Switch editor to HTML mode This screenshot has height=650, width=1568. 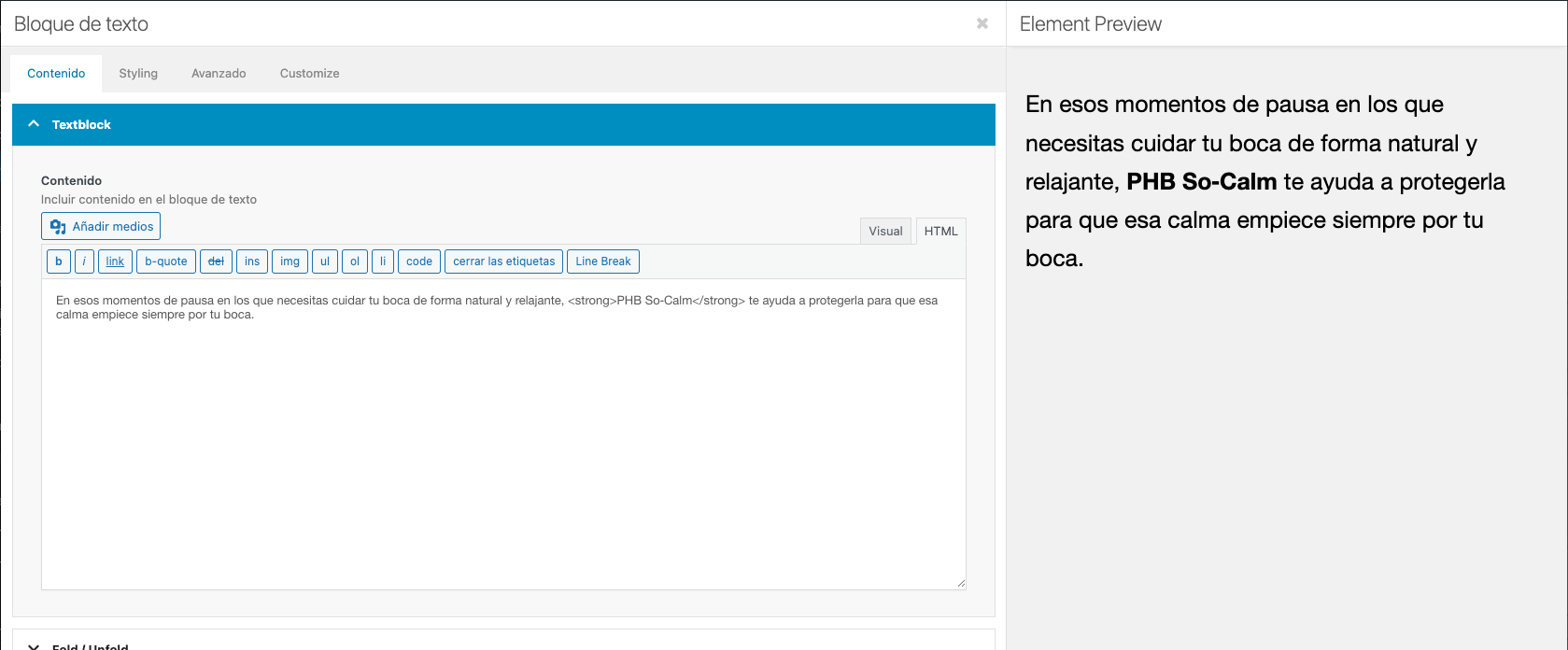(x=940, y=231)
